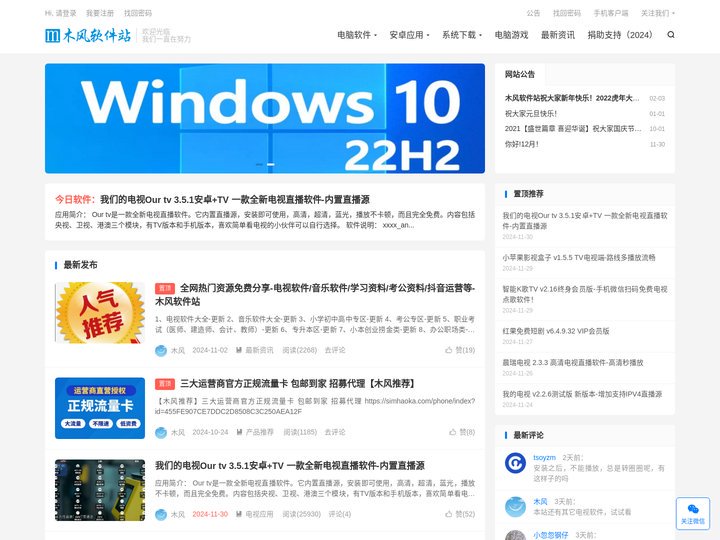Open the search magnifier icon in navigation
This screenshot has height=540, width=720.
671,35
